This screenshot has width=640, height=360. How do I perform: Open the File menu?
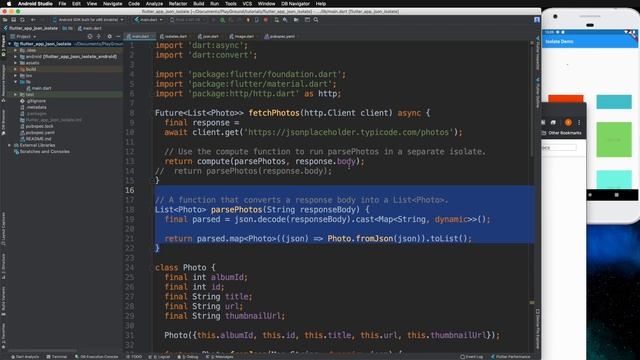click(62, 4)
